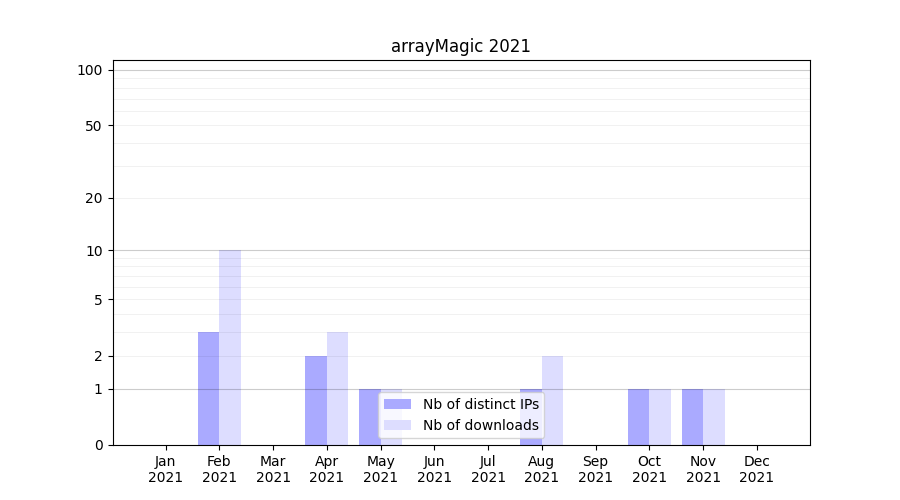Click the 20 y-axis tick label
Image resolution: width=900 pixels, height=500 pixels.
(94, 198)
